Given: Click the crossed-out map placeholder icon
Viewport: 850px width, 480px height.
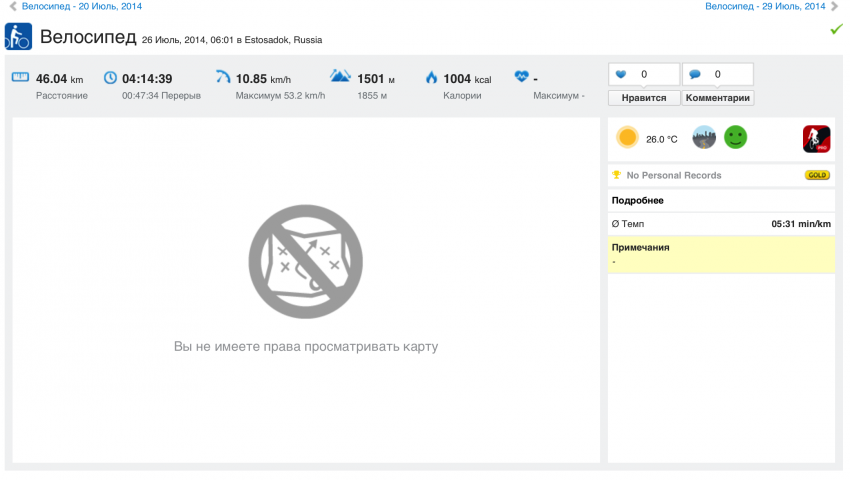Looking at the screenshot, I should pos(305,260).
